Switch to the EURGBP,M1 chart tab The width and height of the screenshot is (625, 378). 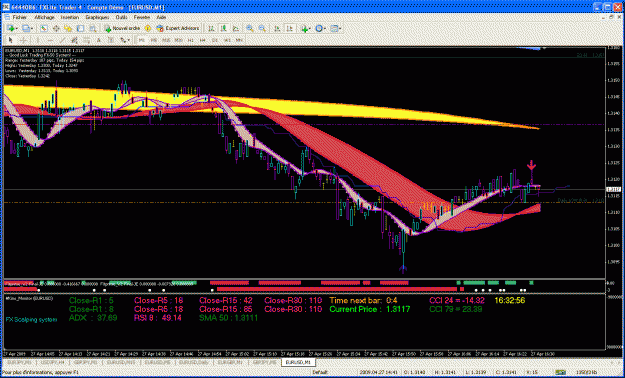click(229, 362)
